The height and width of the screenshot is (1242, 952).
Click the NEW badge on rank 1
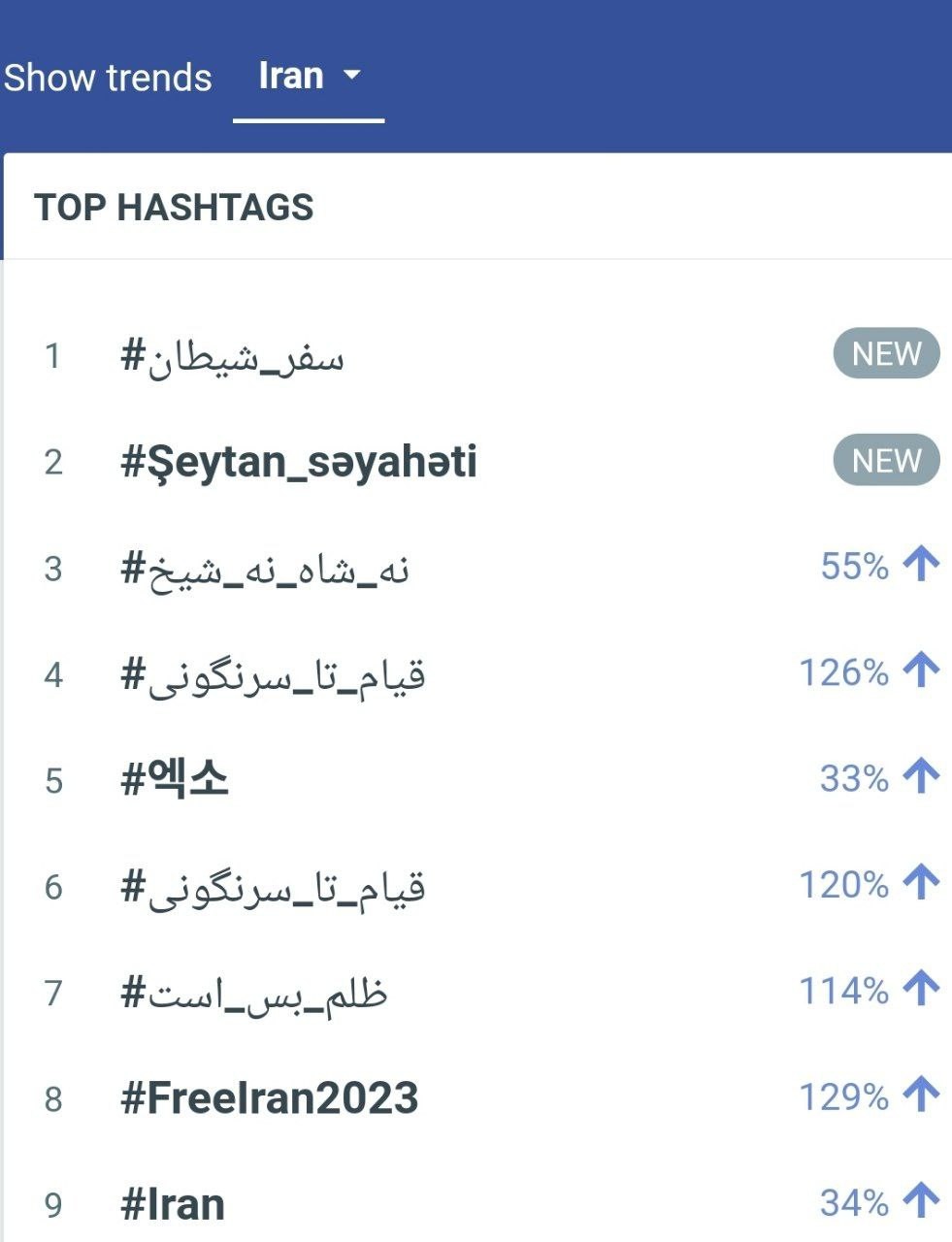tap(886, 354)
